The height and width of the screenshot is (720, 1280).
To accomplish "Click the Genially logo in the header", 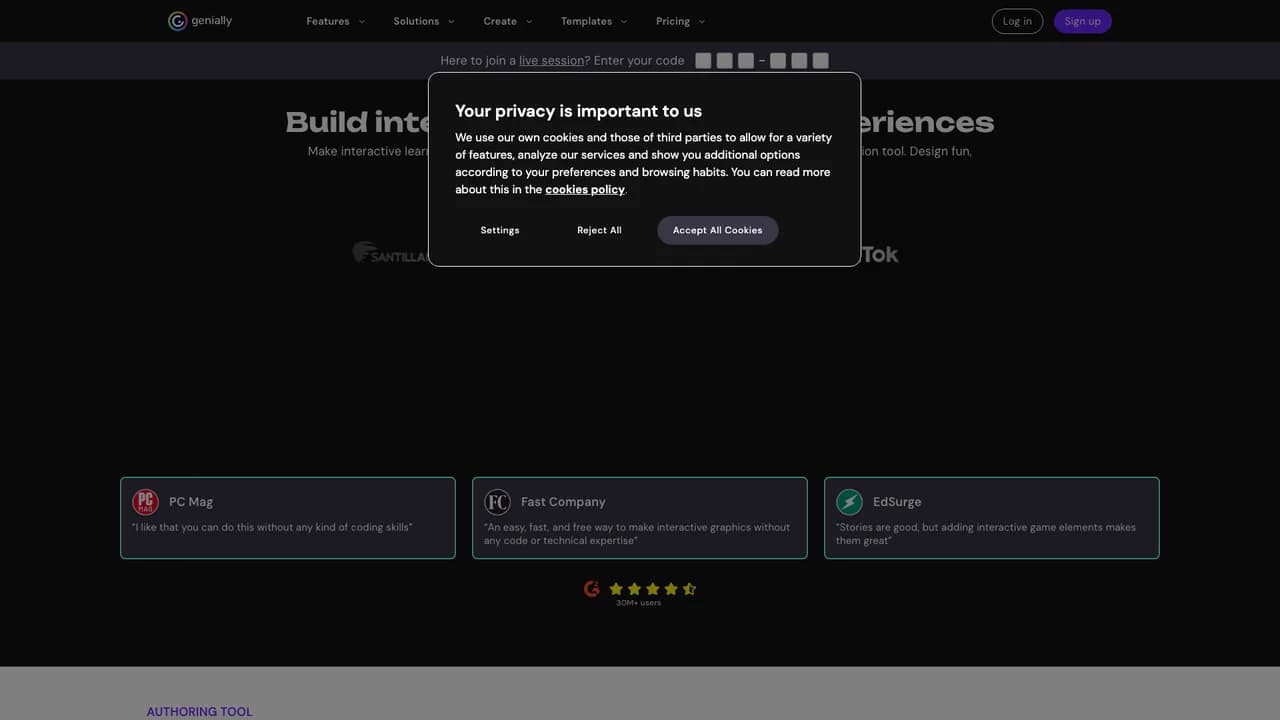I will tap(200, 21).
